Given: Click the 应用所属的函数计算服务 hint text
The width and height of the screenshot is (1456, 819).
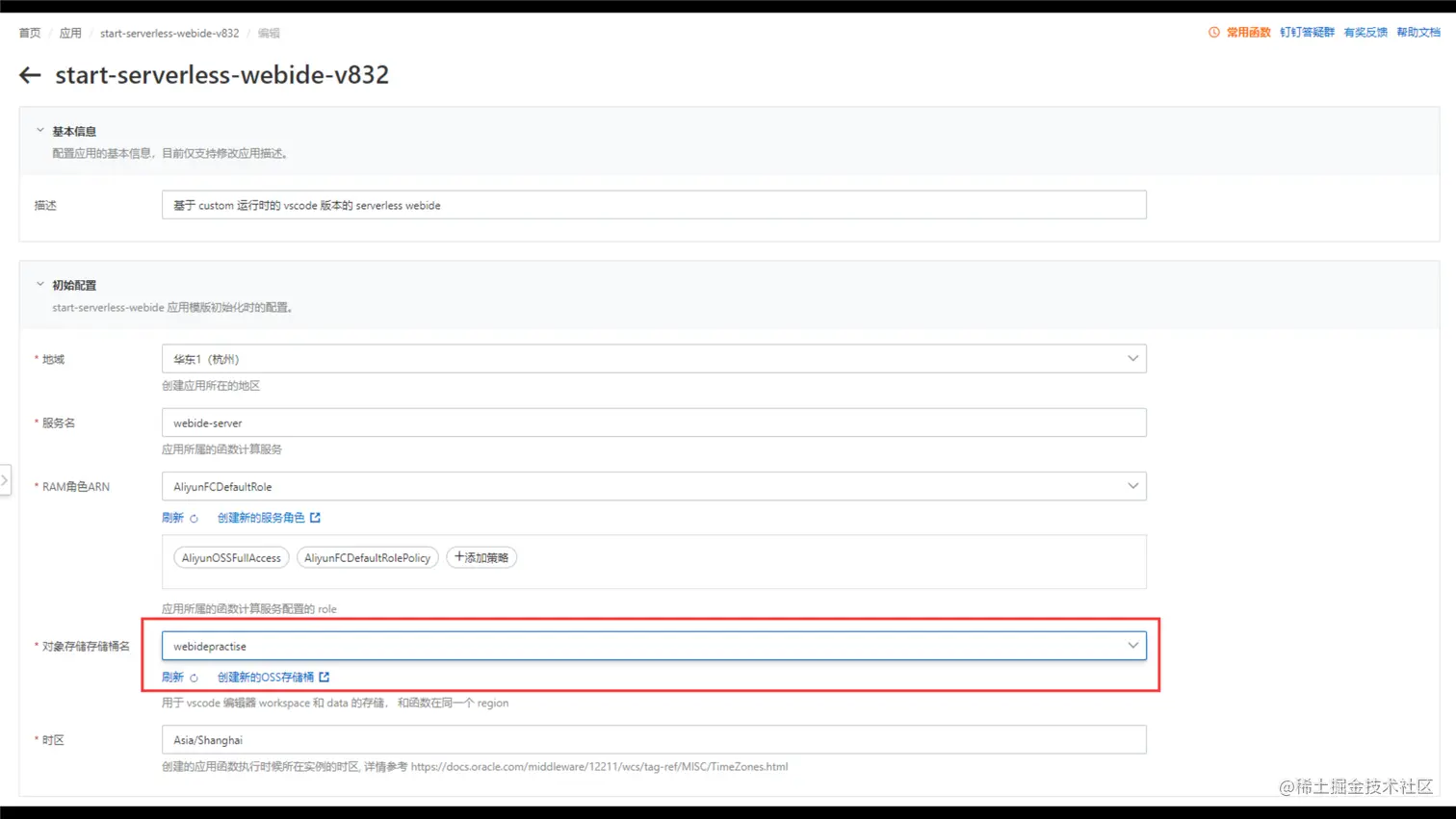Looking at the screenshot, I should click(x=221, y=449).
